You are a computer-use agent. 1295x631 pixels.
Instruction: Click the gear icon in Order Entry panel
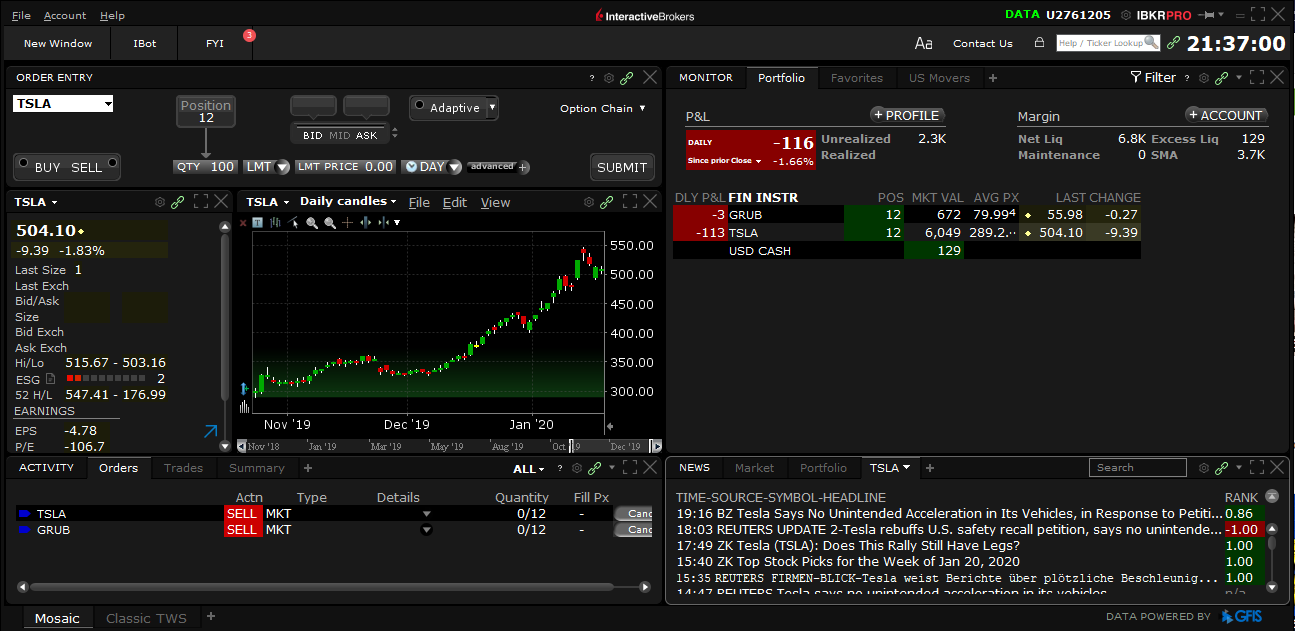(609, 78)
